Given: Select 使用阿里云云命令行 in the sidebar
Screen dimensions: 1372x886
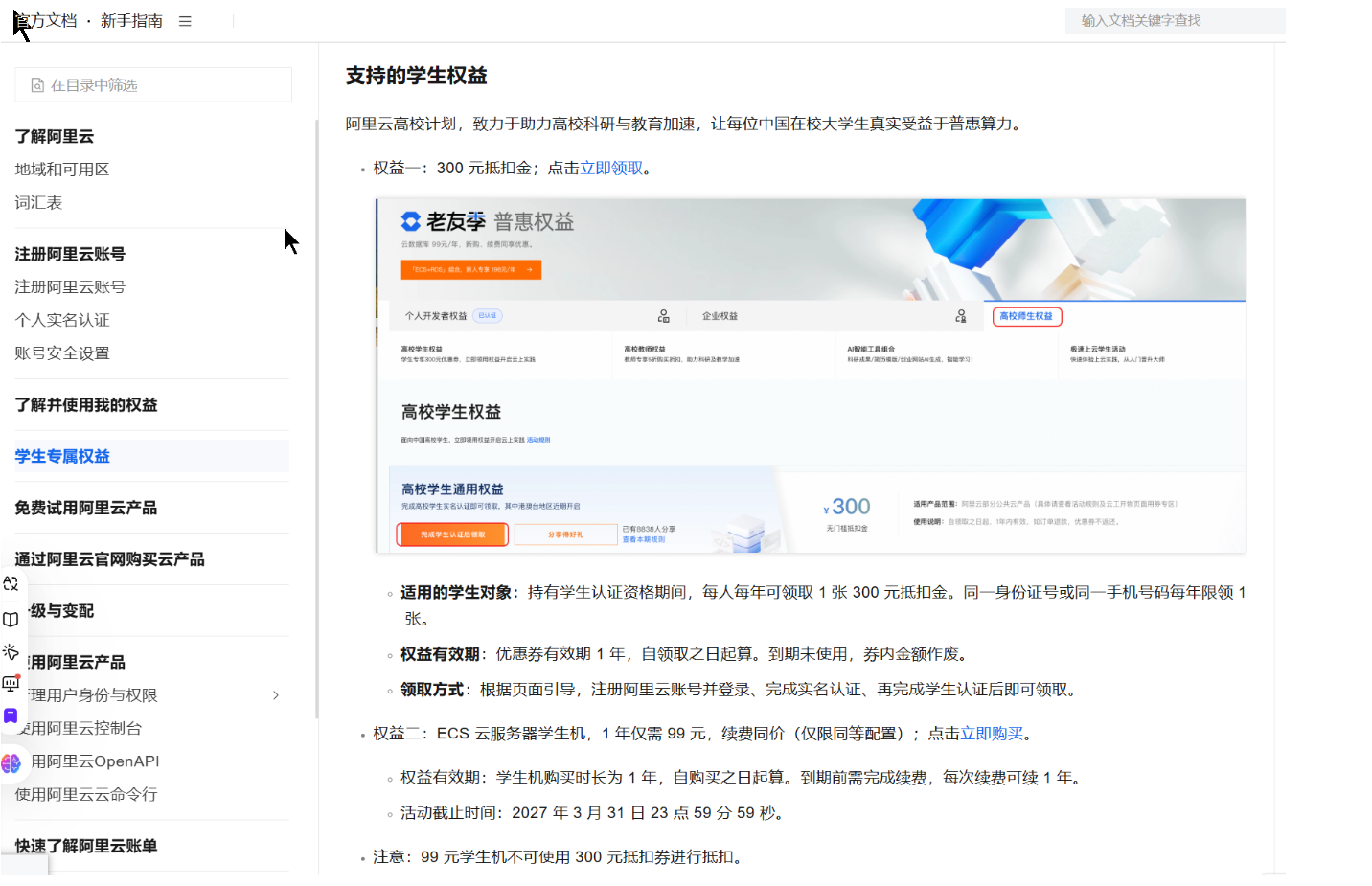Looking at the screenshot, I should (x=86, y=794).
